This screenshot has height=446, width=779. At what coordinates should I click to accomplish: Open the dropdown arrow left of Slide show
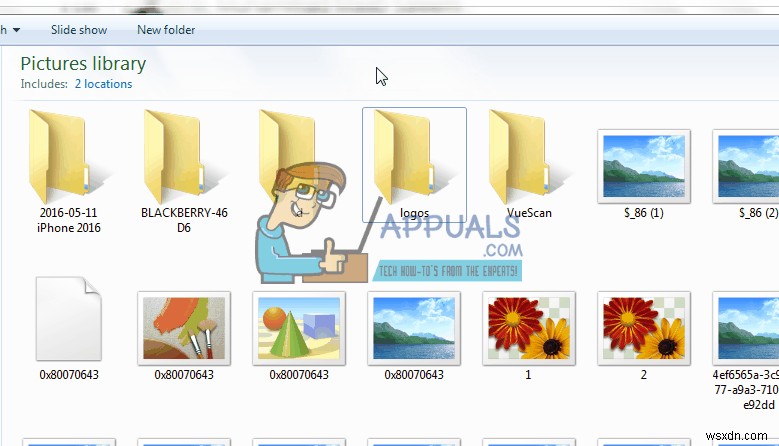click(x=16, y=30)
